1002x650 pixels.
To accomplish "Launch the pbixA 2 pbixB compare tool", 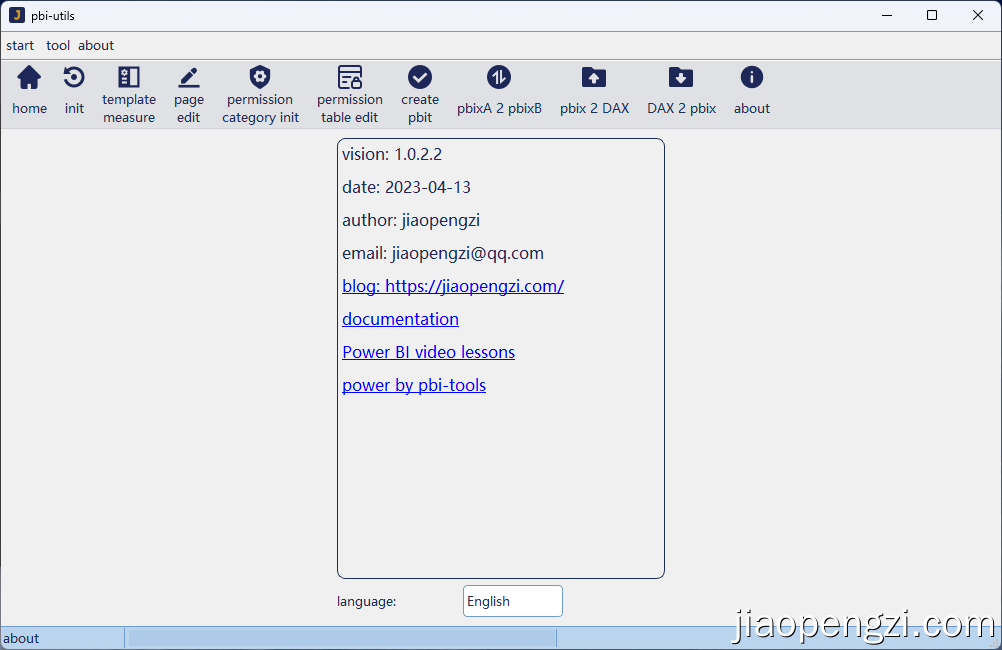I will (499, 78).
